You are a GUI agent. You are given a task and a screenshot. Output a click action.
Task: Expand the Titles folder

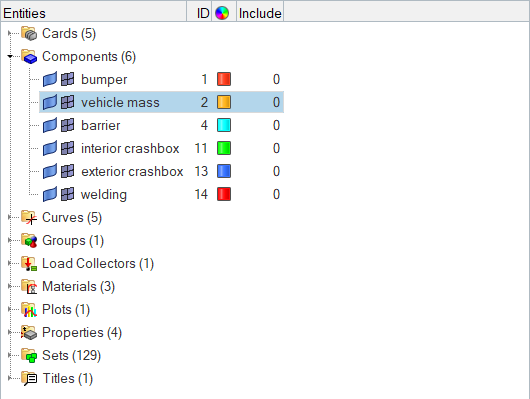coord(10,378)
